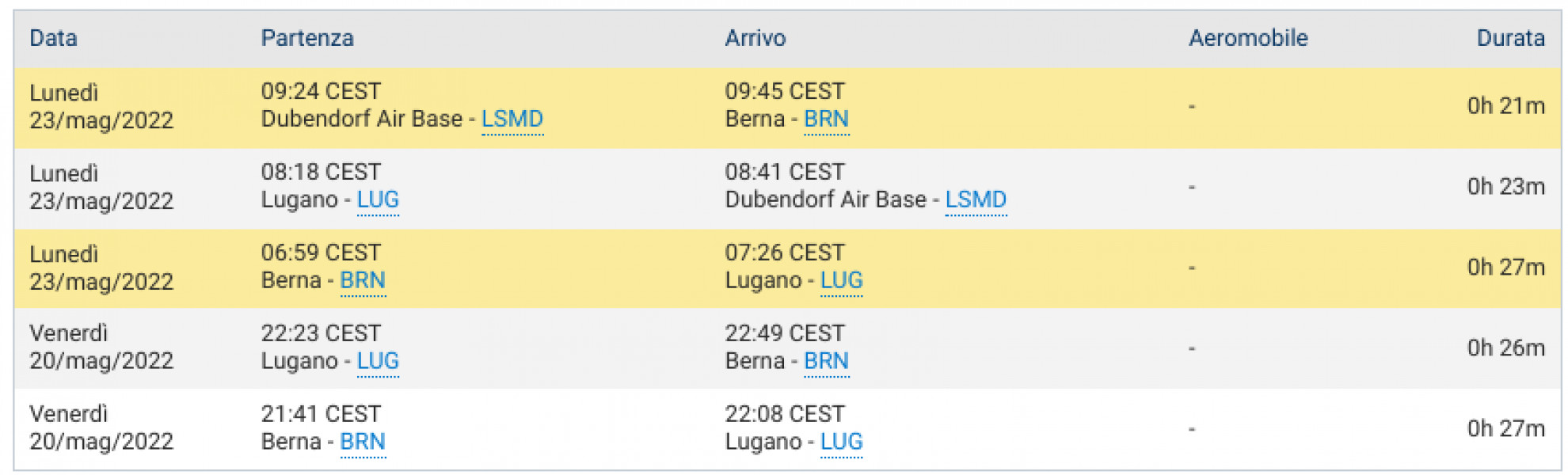The height and width of the screenshot is (475, 1568).
Task: Select the 0h 23m duration cell
Action: (1505, 187)
